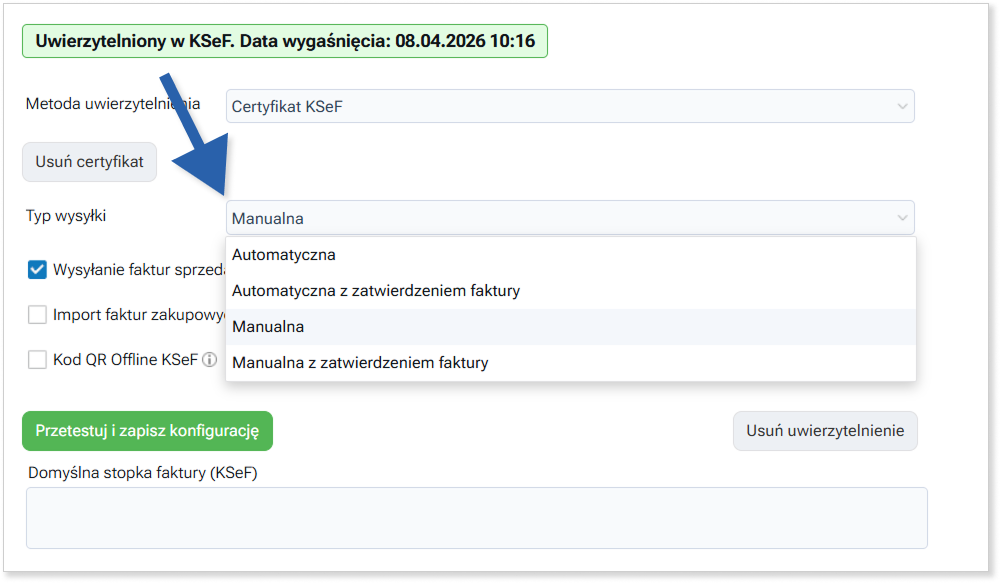
Task: Select the Automatyczna option
Action: point(284,255)
